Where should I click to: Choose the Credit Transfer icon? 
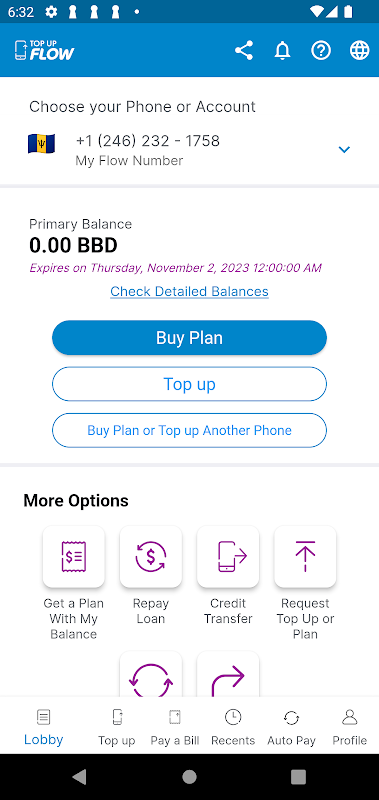click(228, 557)
